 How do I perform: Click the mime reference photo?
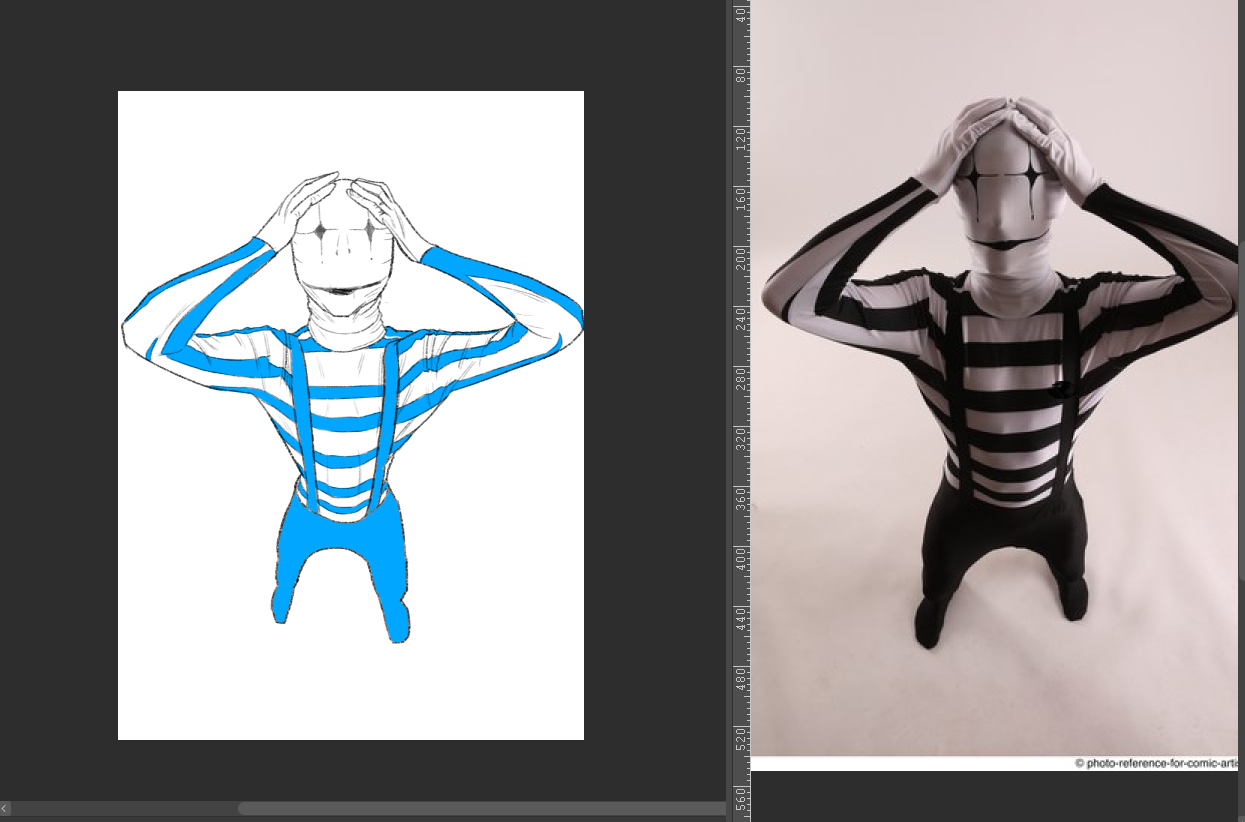pyautogui.click(x=994, y=385)
